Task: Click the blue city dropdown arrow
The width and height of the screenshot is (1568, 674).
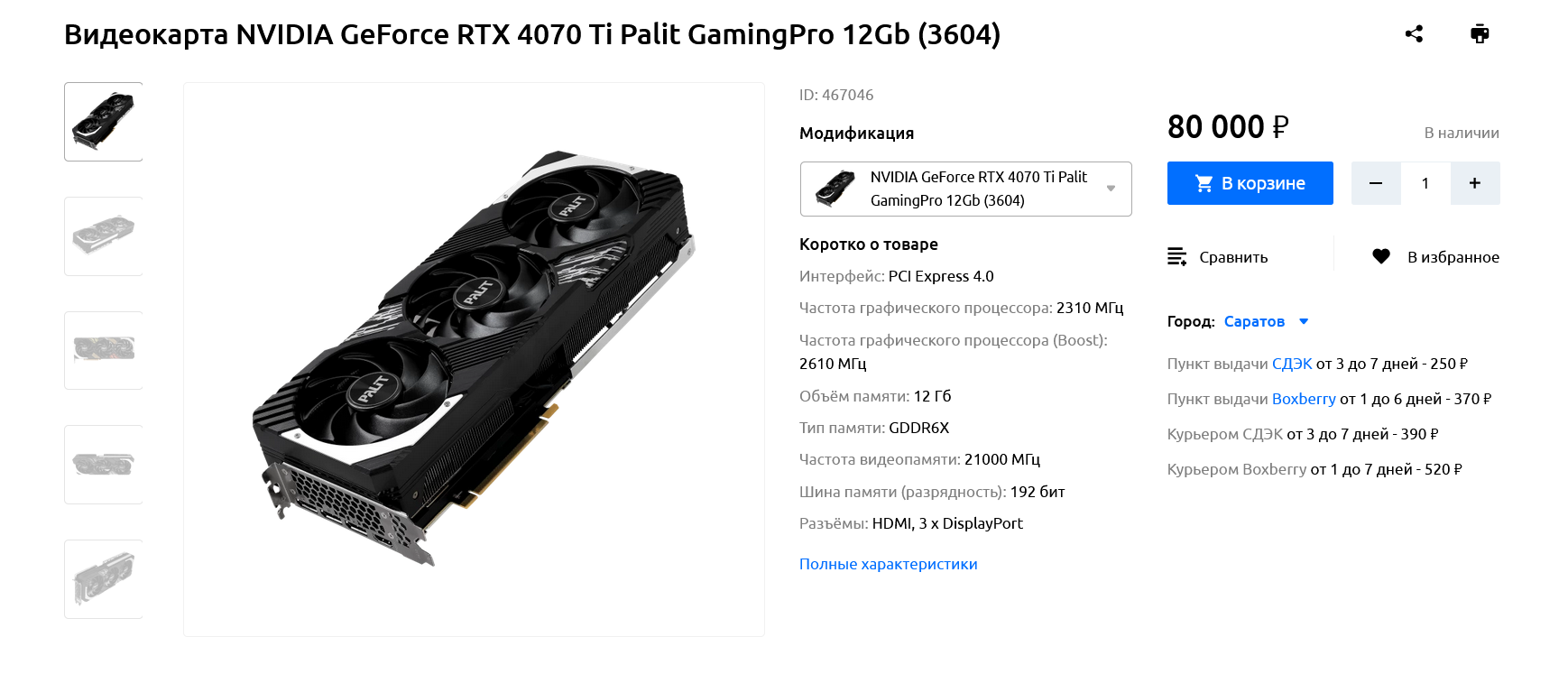Action: 1303,321
